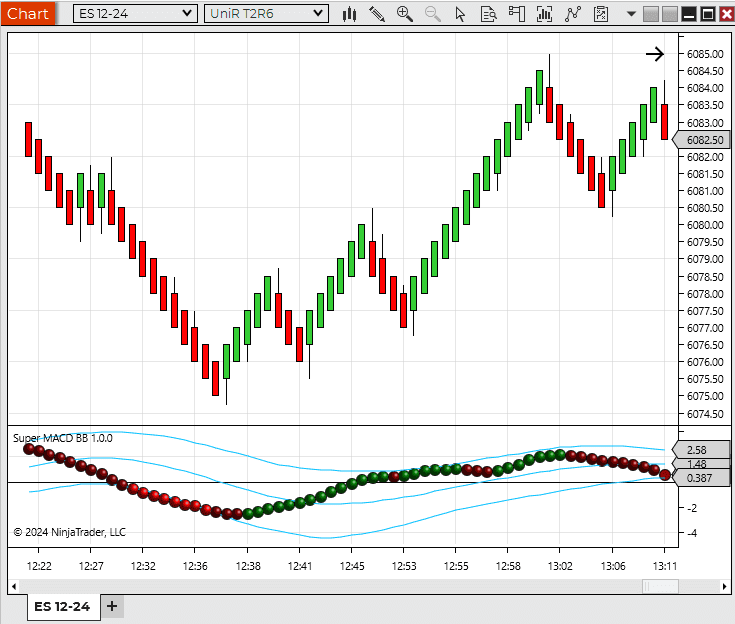Click the zoom out magnifier icon
Image resolution: width=735 pixels, height=624 pixels.
tap(433, 14)
